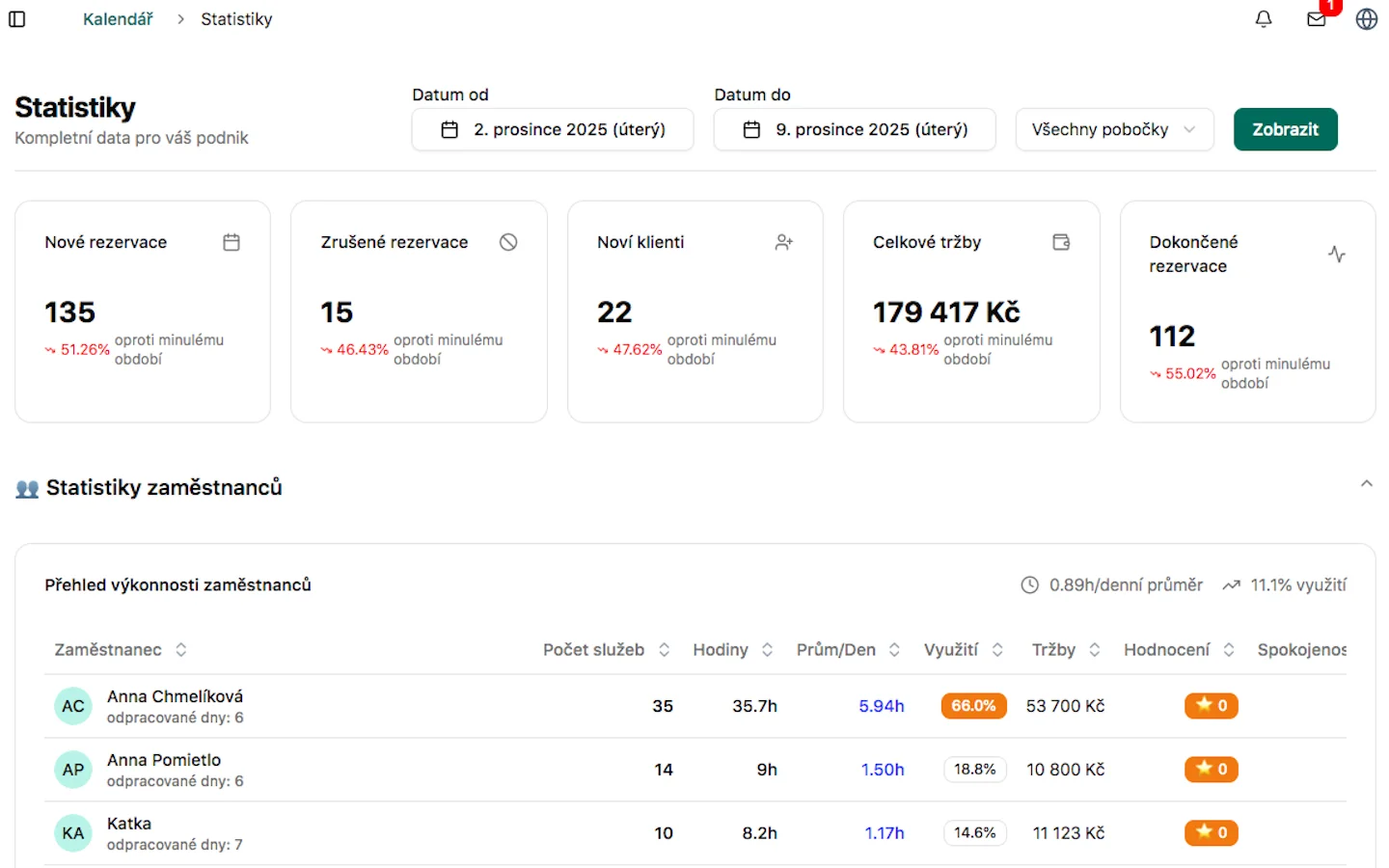Click the trend icon beside 11.1% využití
This screenshot has width=1389, height=868.
coord(1231,585)
